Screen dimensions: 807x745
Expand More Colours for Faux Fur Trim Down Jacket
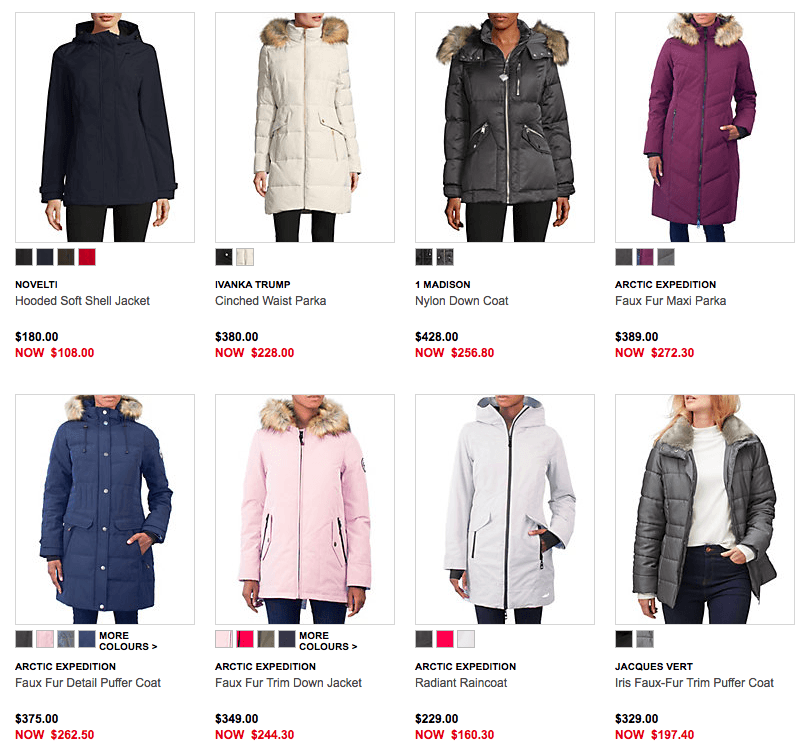(x=328, y=641)
